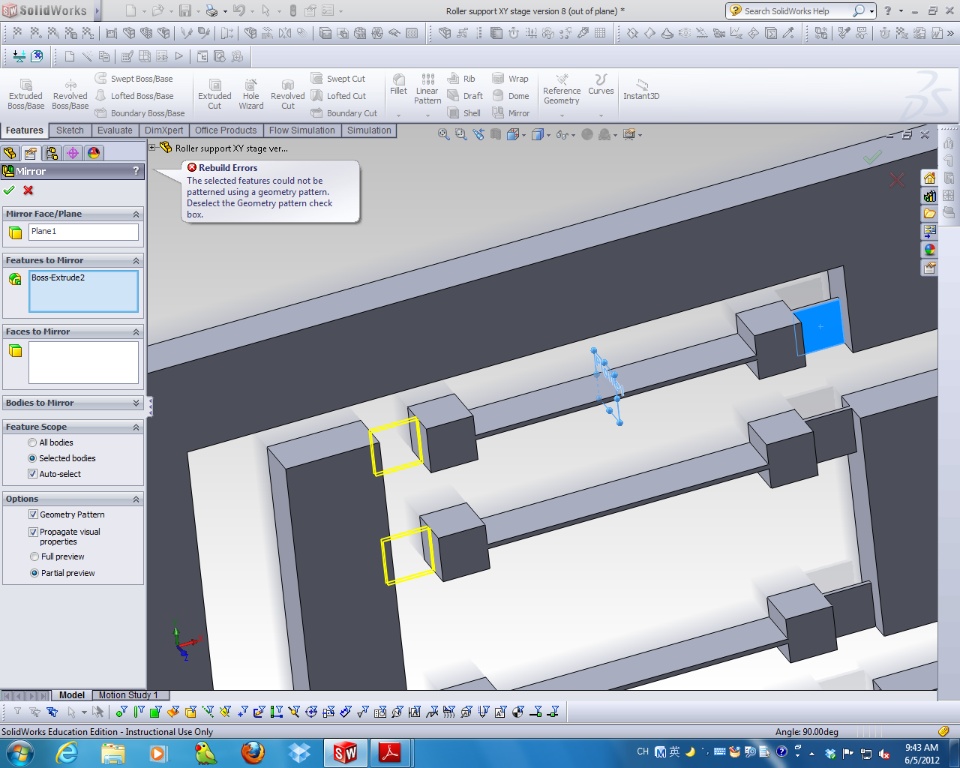Click the red X cancel icon
Screen dimensions: 960x768
[x=28, y=190]
